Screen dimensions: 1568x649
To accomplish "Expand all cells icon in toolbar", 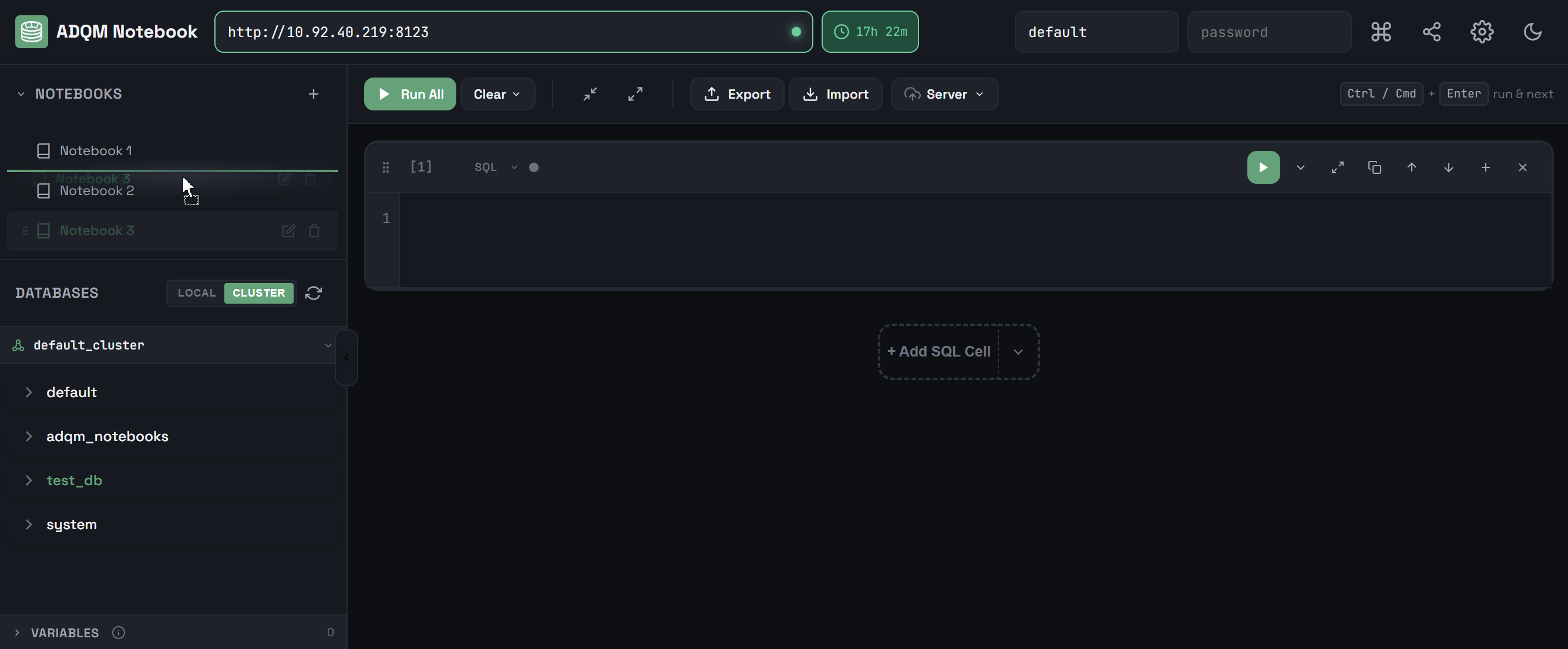I will (635, 94).
